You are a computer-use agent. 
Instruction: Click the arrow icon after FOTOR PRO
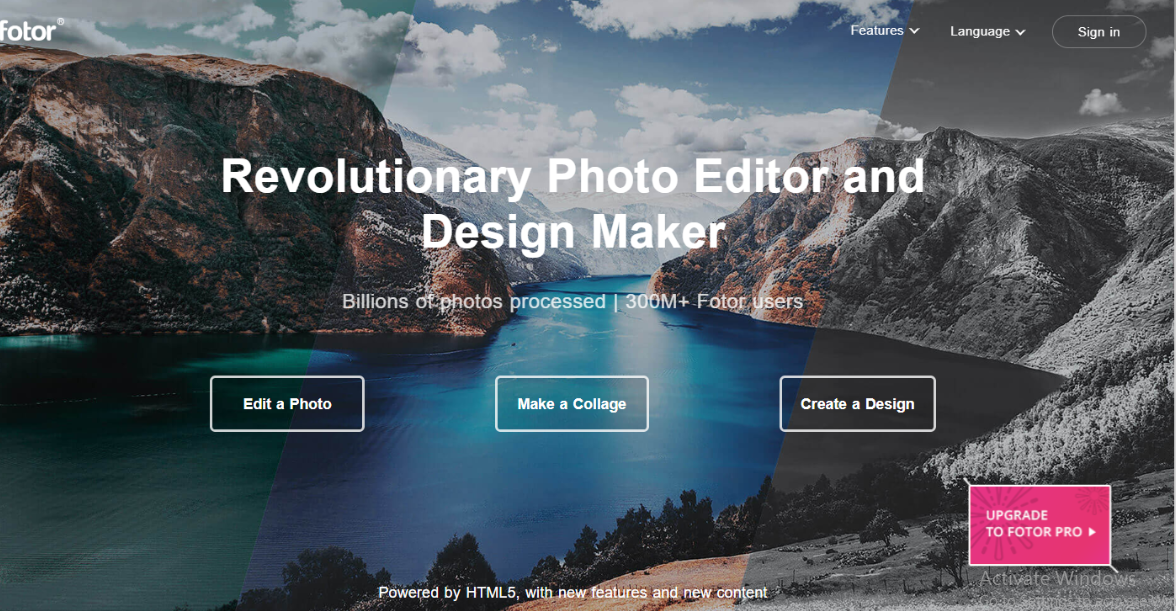[1092, 532]
